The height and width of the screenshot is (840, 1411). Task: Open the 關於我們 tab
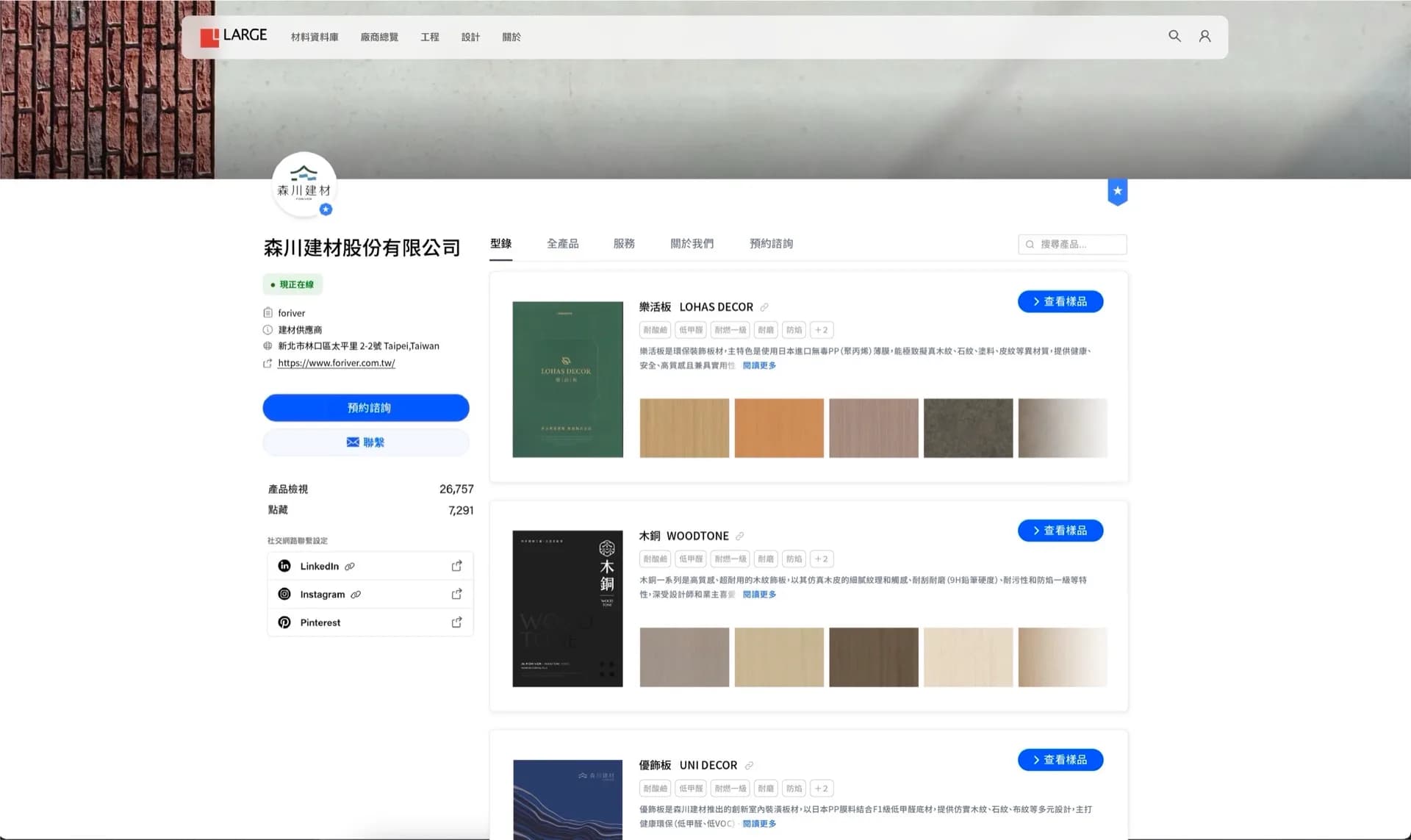[x=692, y=243]
